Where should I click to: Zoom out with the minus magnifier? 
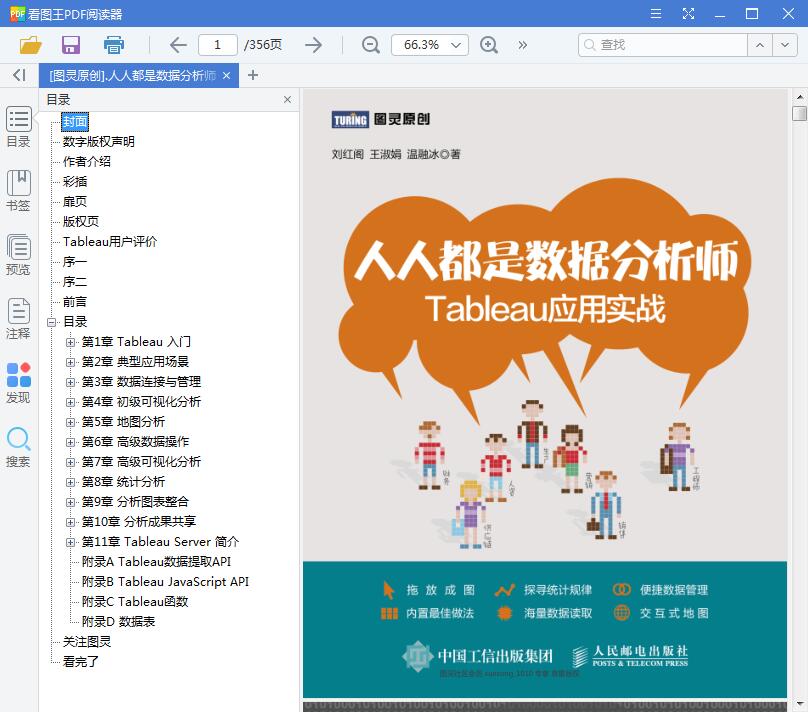[x=371, y=45]
